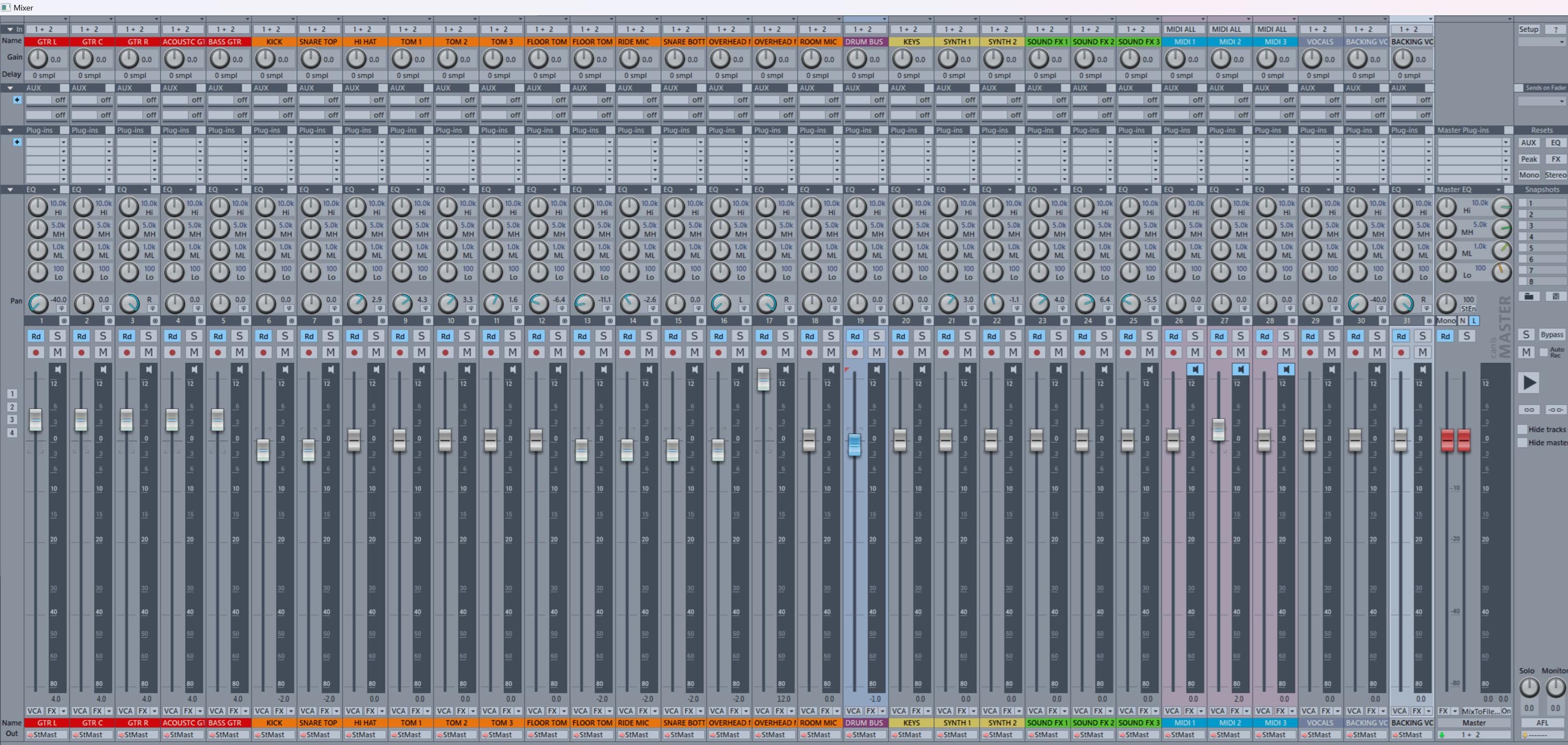Collapse the Plug-ins section with its triangle

coord(10,130)
